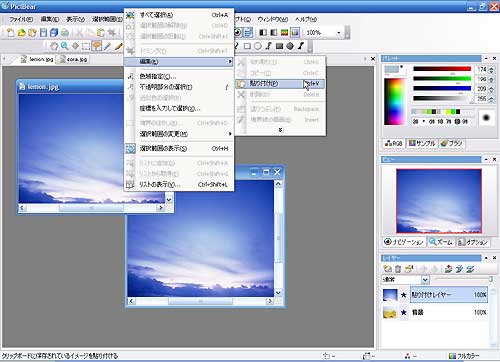This screenshot has height=362, width=500.
Task: Choose すべて選択 menu entry
Action: (x=179, y=15)
